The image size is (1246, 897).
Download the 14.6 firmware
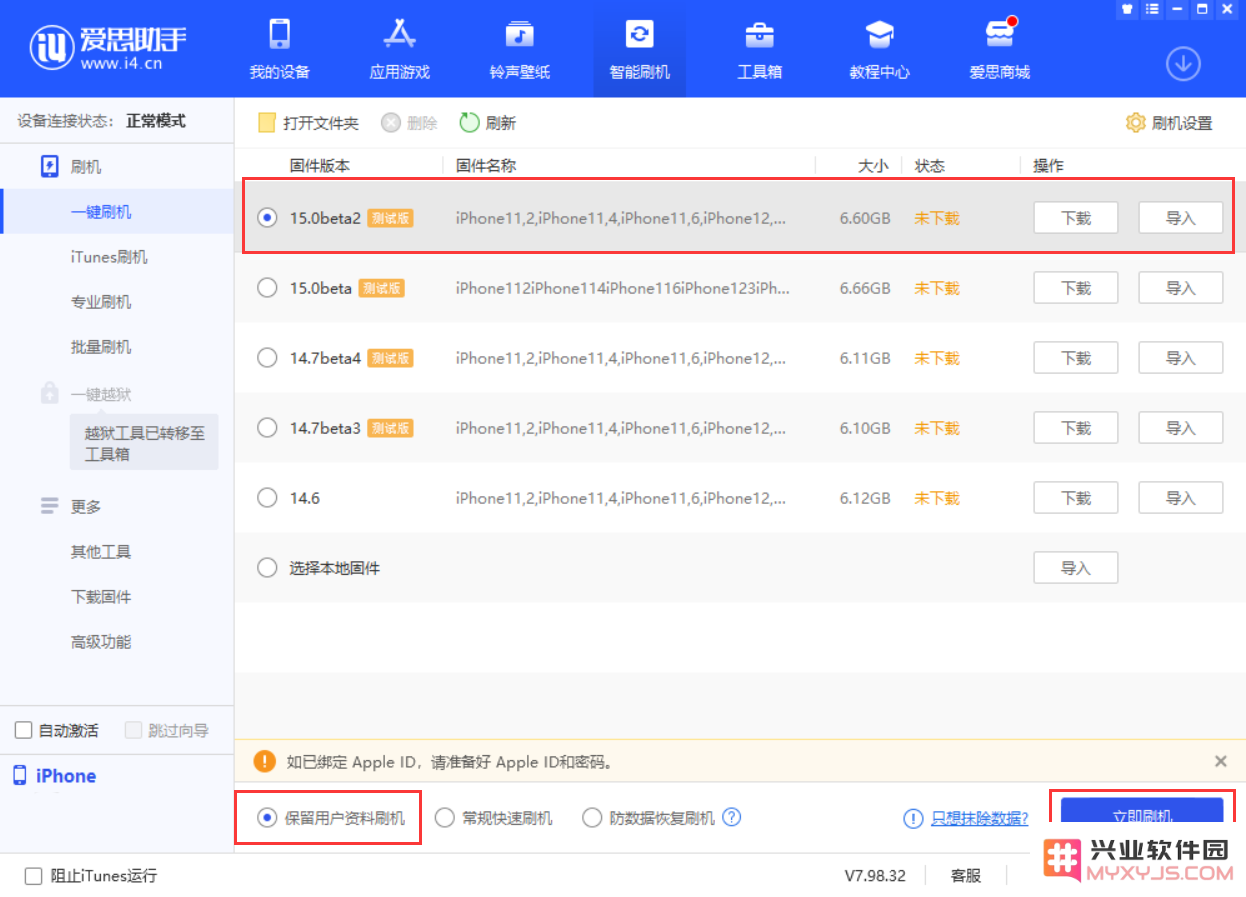pyautogui.click(x=1075, y=497)
